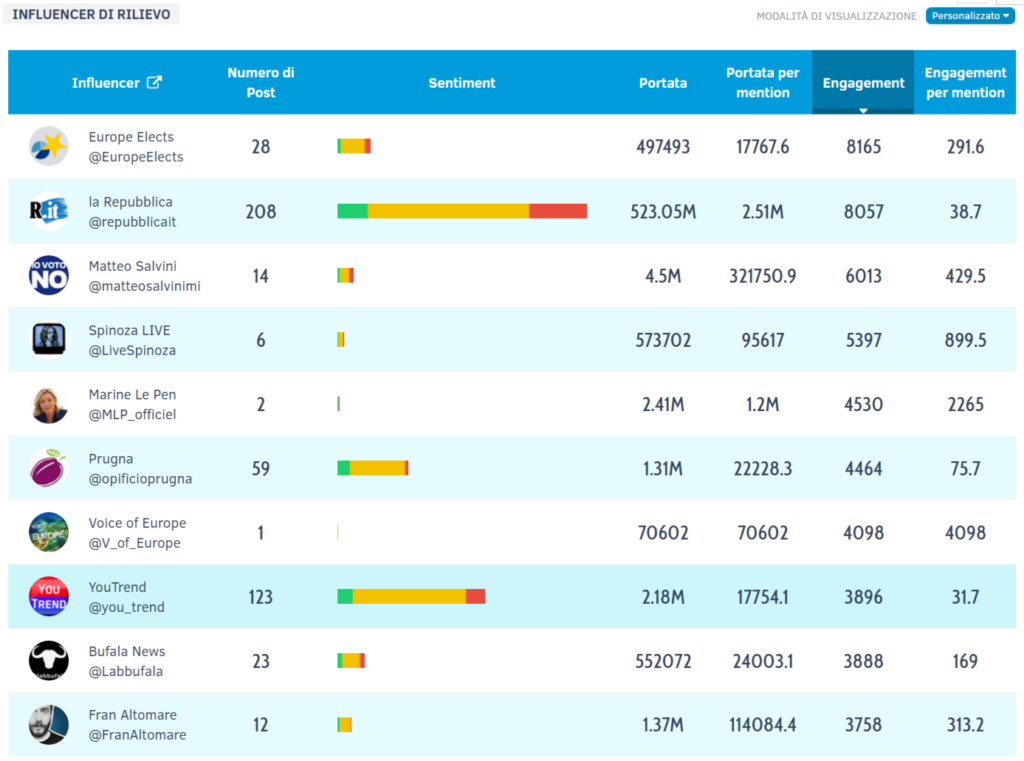Sort by Numero di Post column
Image resolution: width=1024 pixels, height=761 pixels.
click(x=261, y=83)
